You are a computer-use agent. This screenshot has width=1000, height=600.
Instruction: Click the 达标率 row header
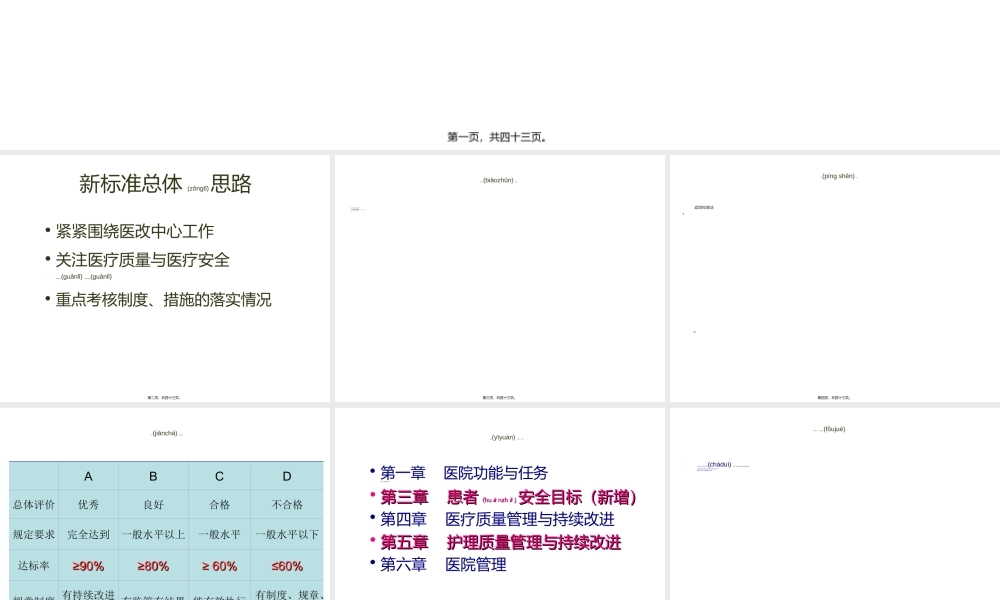[x=32, y=566]
